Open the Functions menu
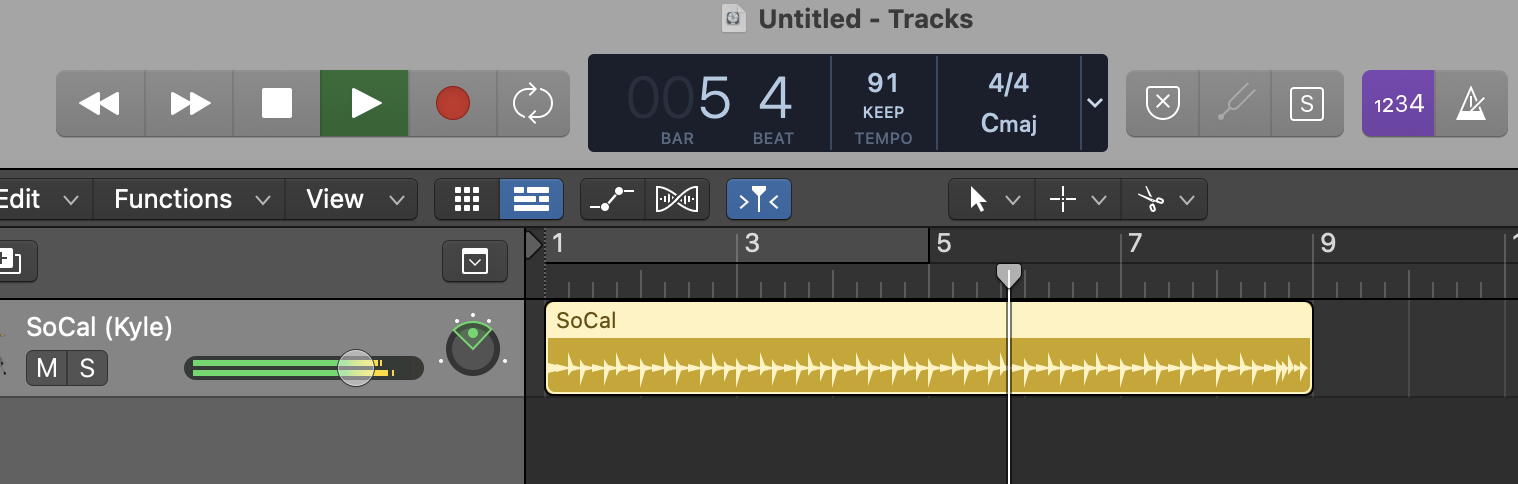 [191, 199]
